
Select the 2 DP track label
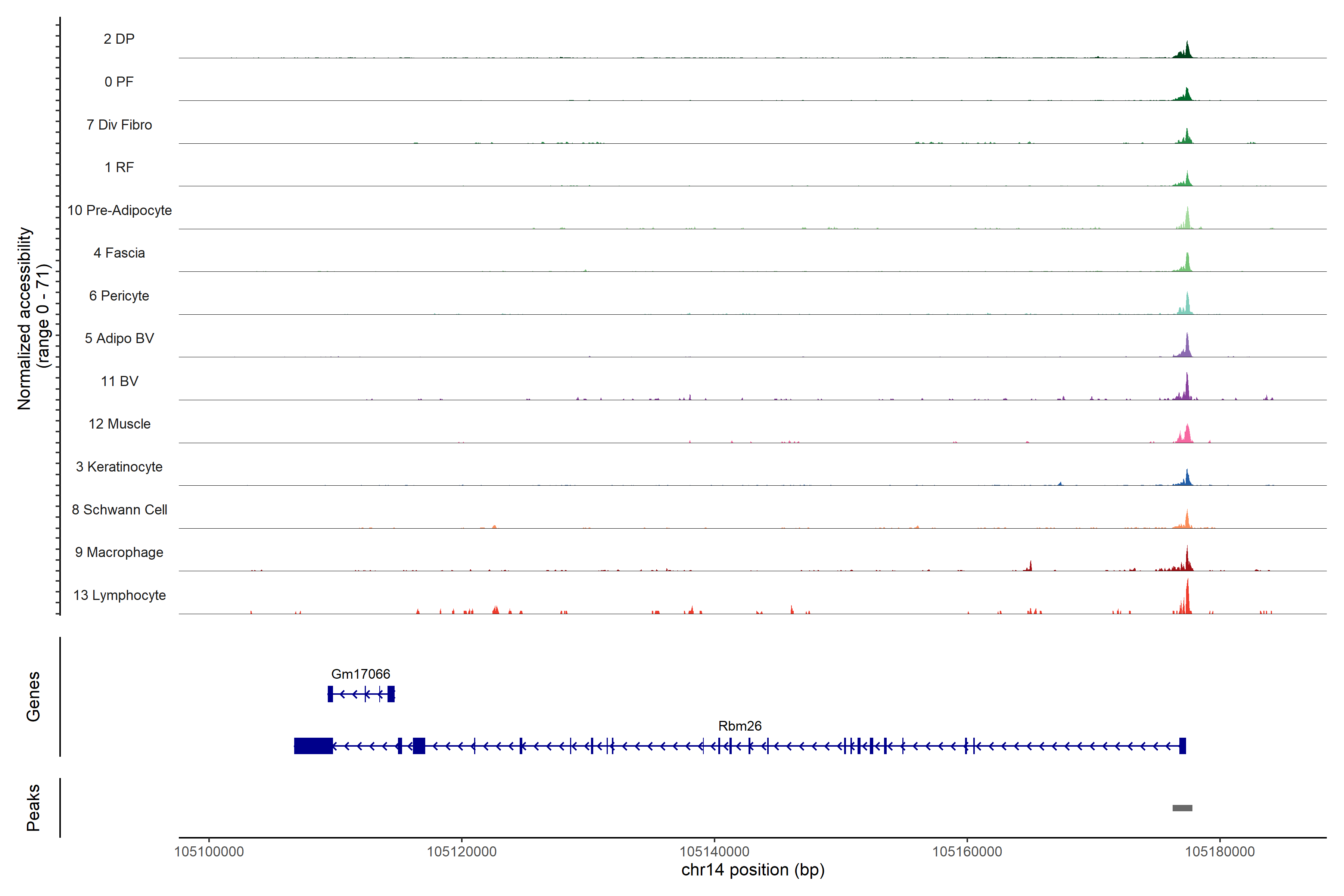119,39
